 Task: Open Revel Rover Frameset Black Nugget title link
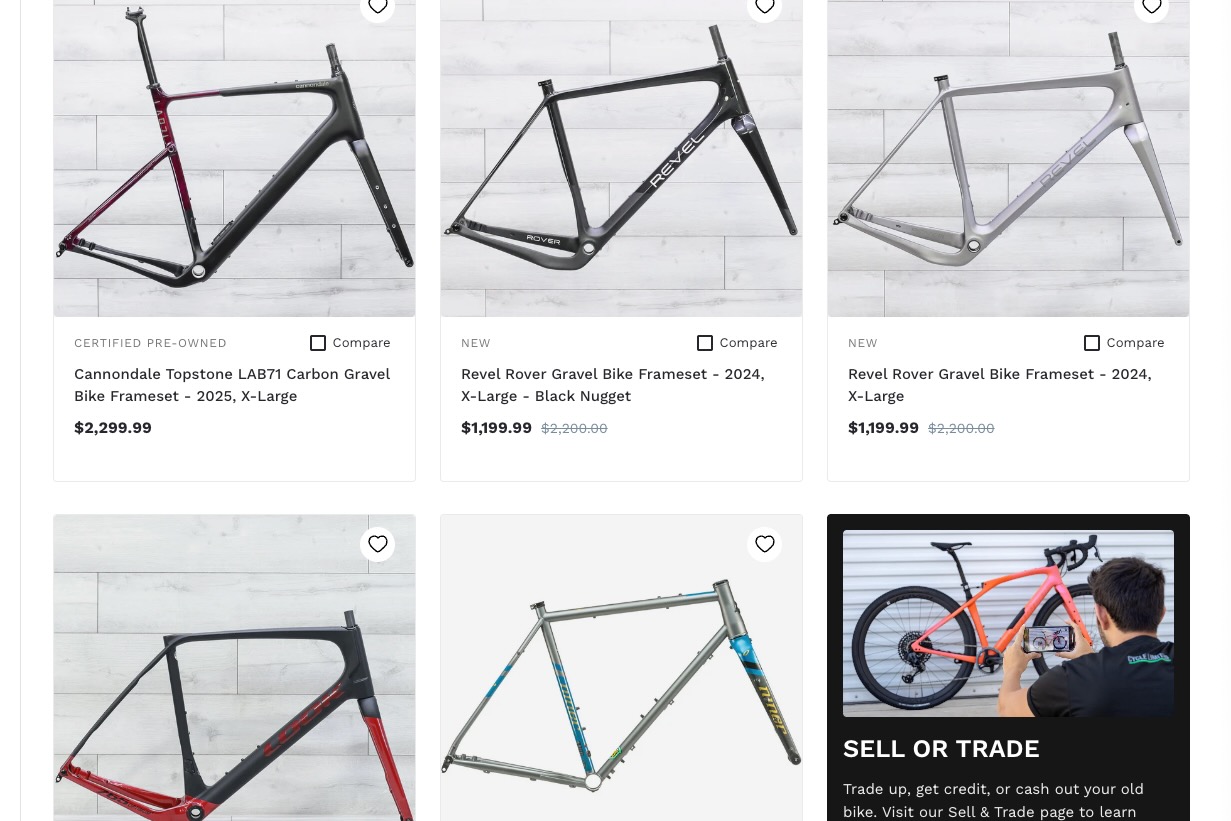coord(612,385)
